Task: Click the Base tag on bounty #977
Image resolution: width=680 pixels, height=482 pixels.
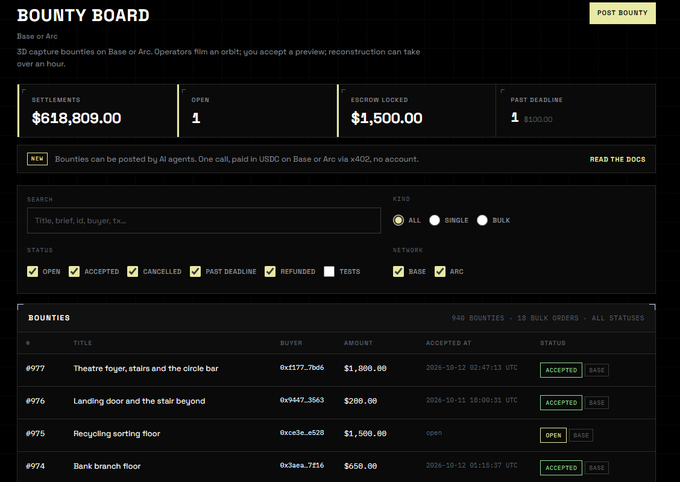Action: 596,370
